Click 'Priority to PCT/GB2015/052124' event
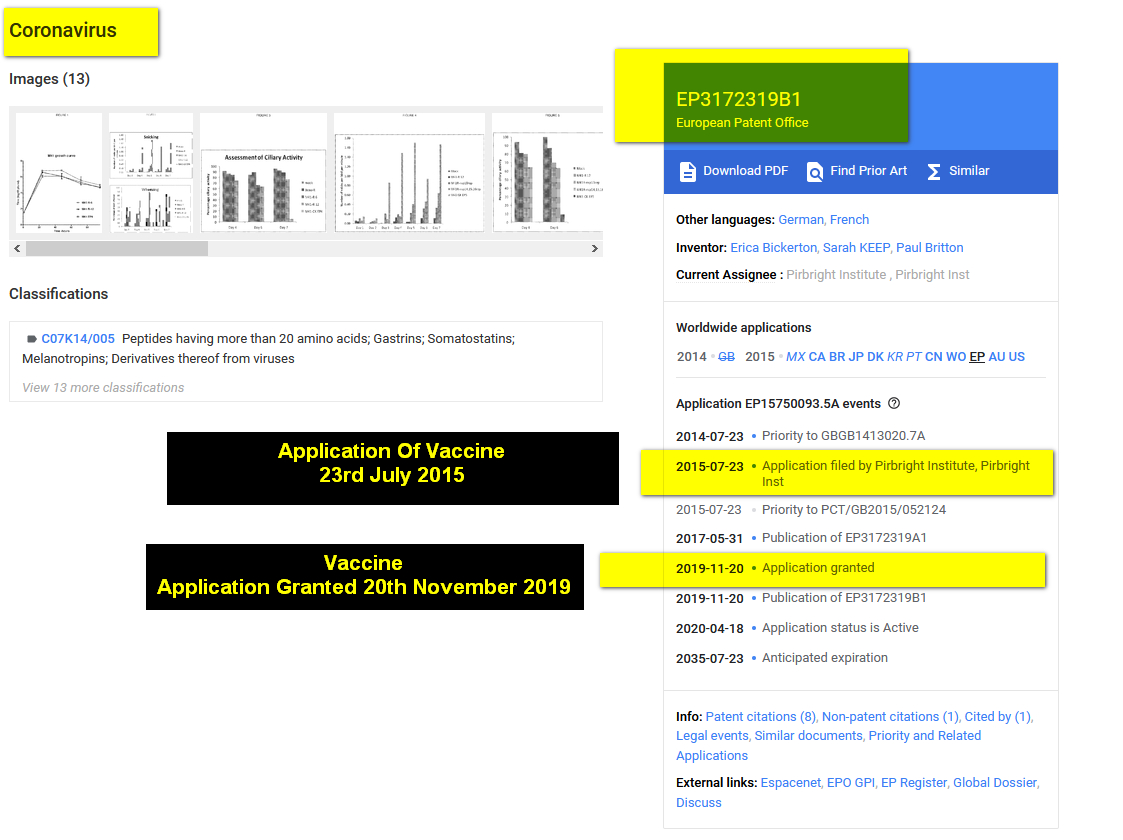Screen dimensions: 1123x840 [x=854, y=510]
